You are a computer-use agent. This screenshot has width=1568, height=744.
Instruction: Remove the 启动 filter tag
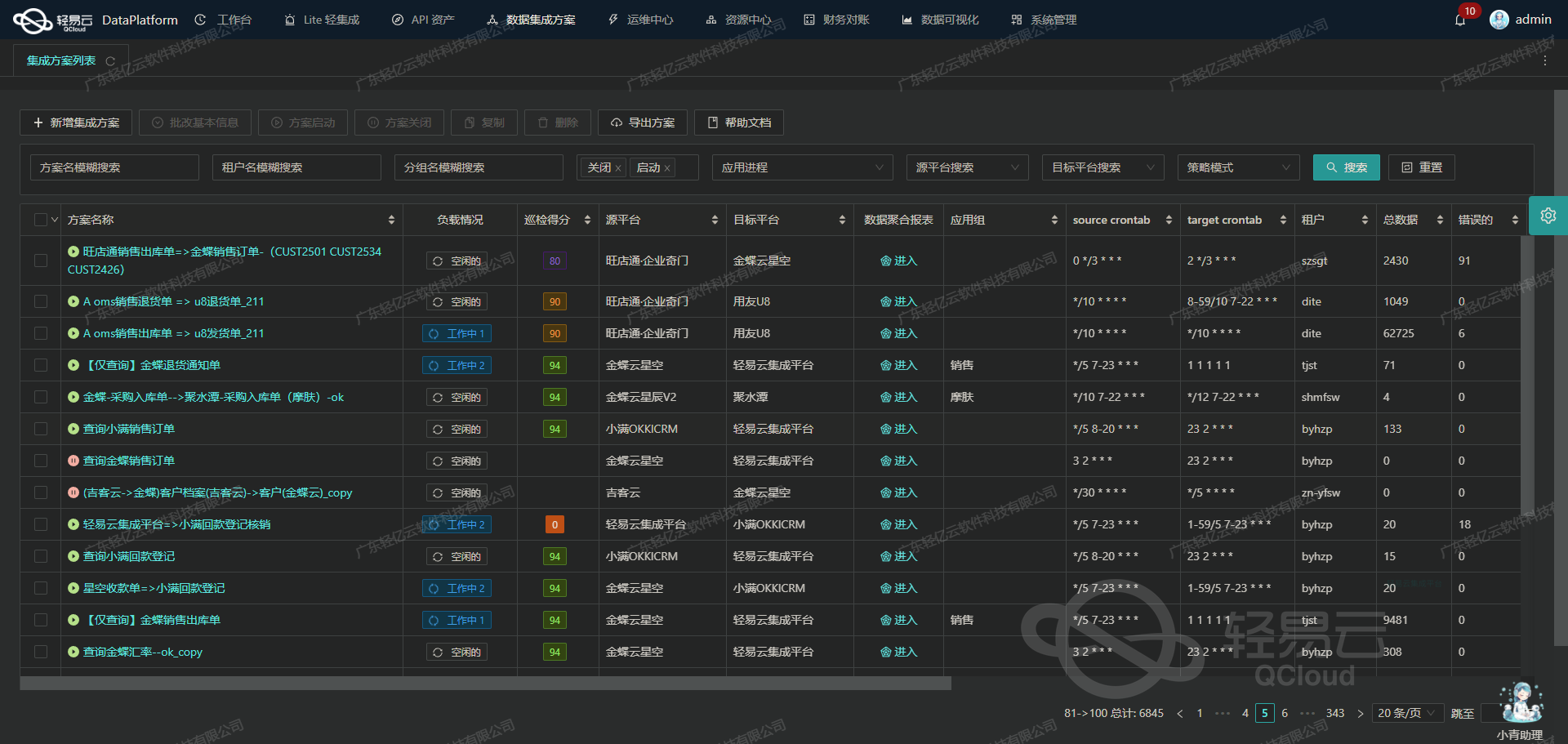click(x=667, y=168)
